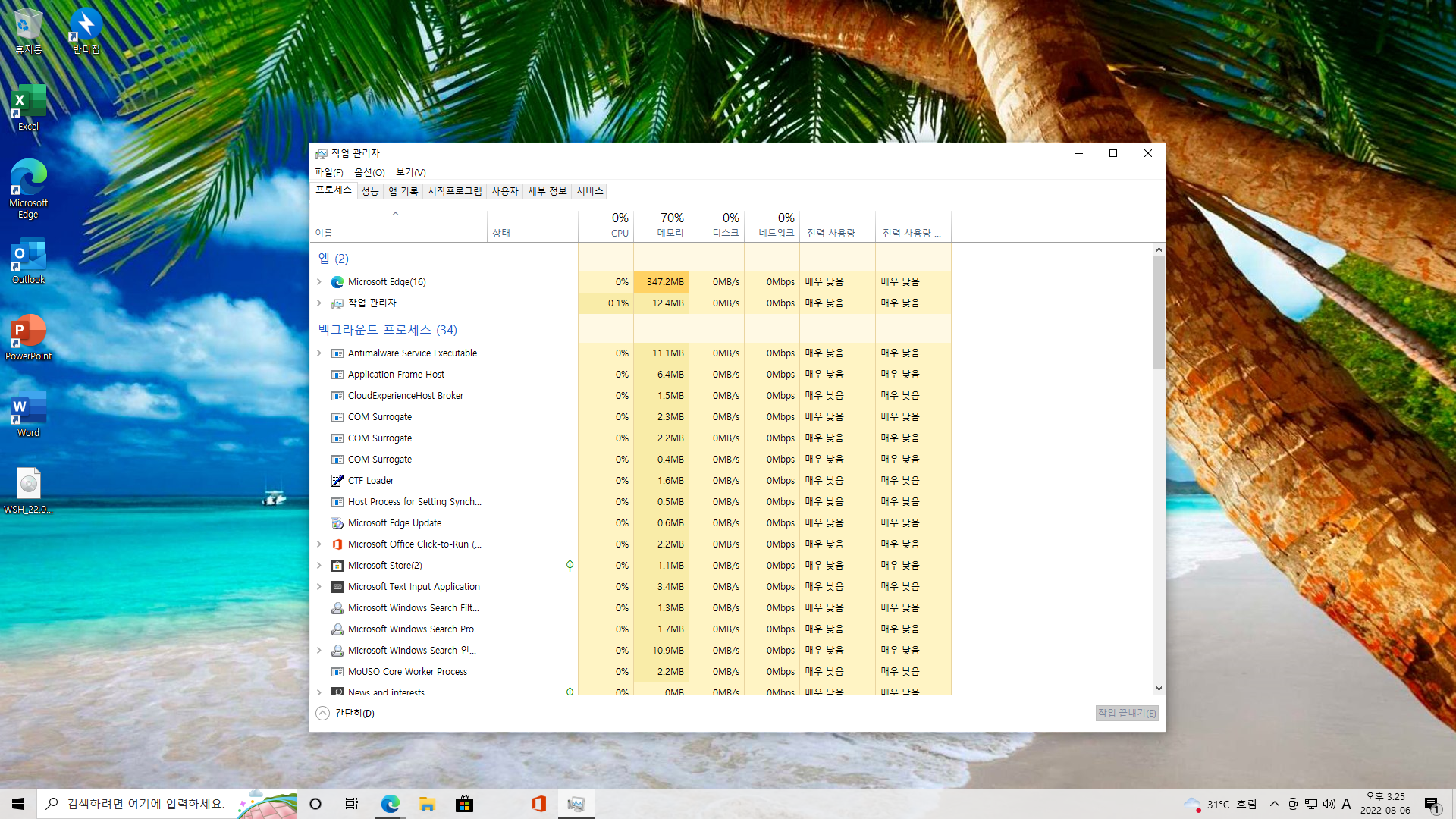Click the Microsoft Office Click-to-Run icon
This screenshot has height=819, width=1456.
[x=337, y=544]
